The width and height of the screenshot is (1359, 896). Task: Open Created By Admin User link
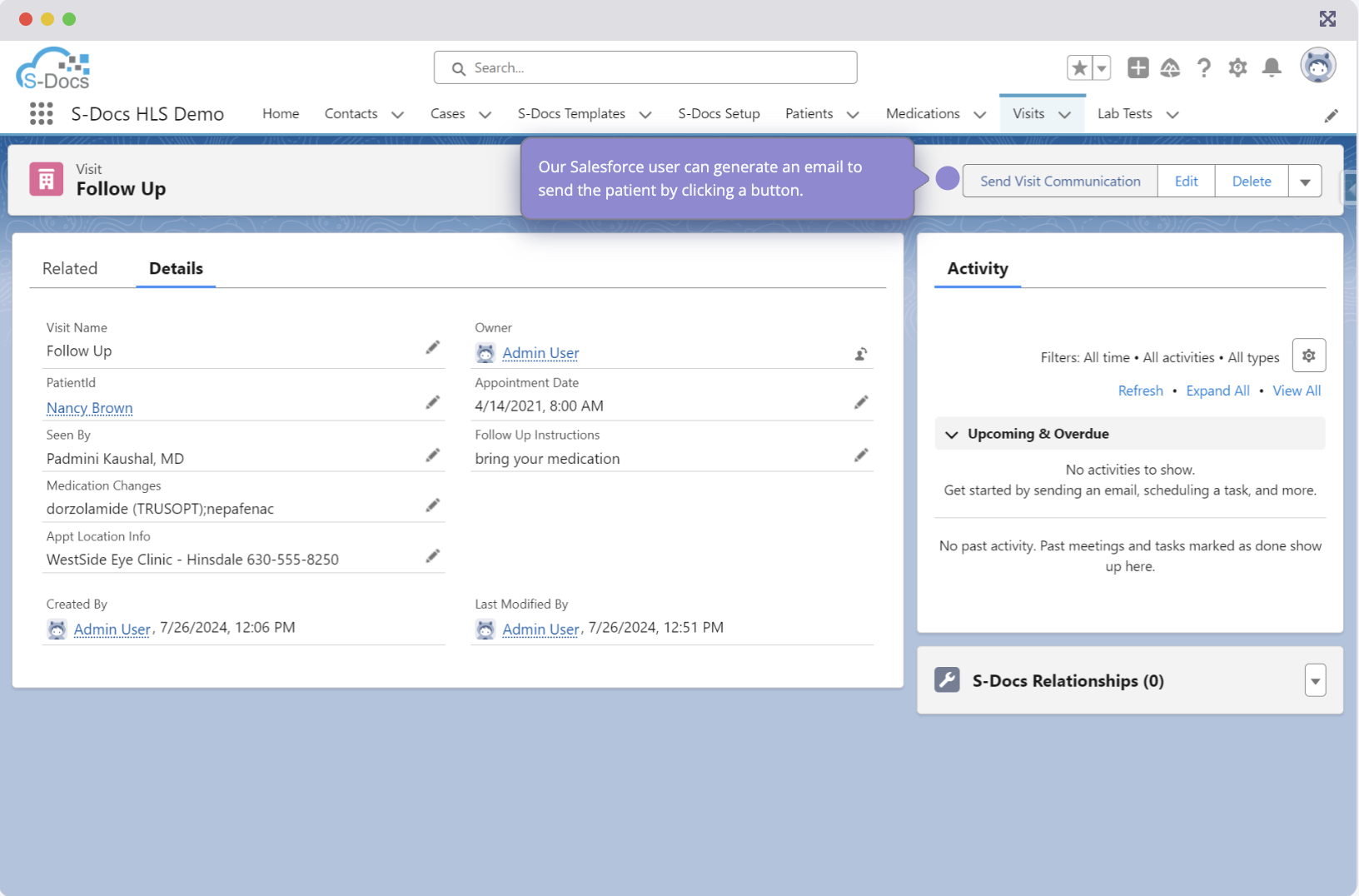coord(112,630)
